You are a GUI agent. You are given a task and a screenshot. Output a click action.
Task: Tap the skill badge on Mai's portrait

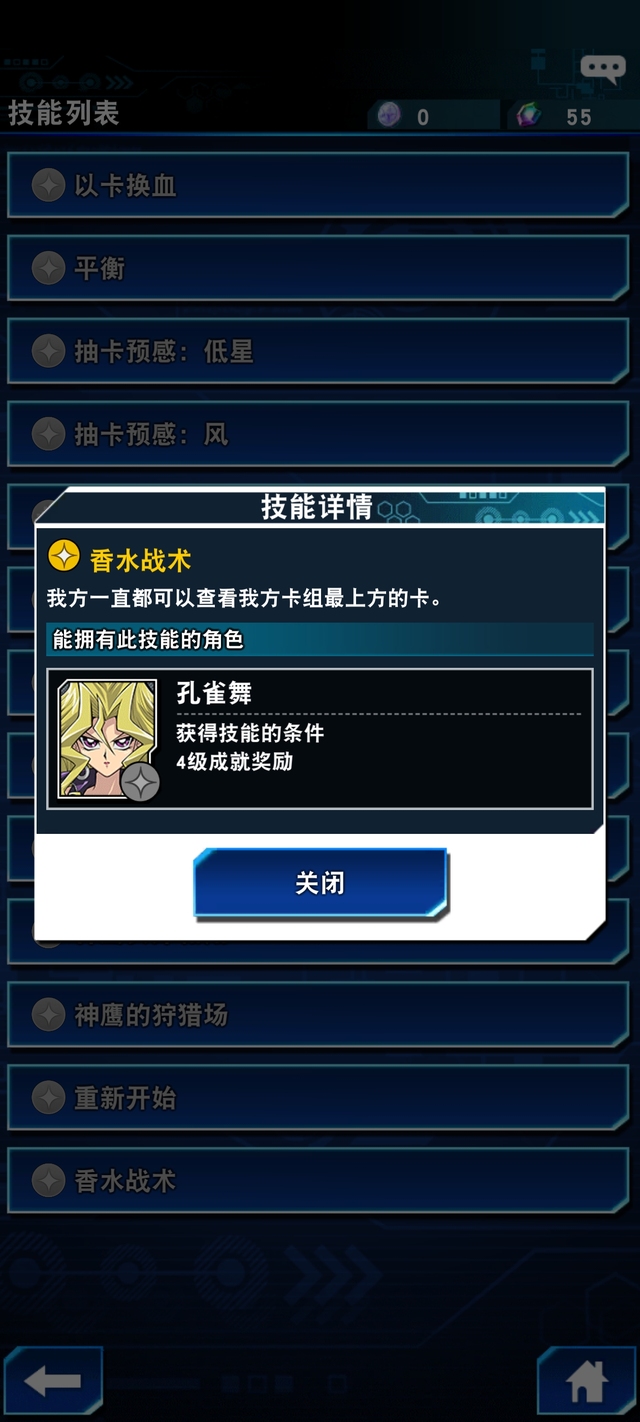(141, 782)
